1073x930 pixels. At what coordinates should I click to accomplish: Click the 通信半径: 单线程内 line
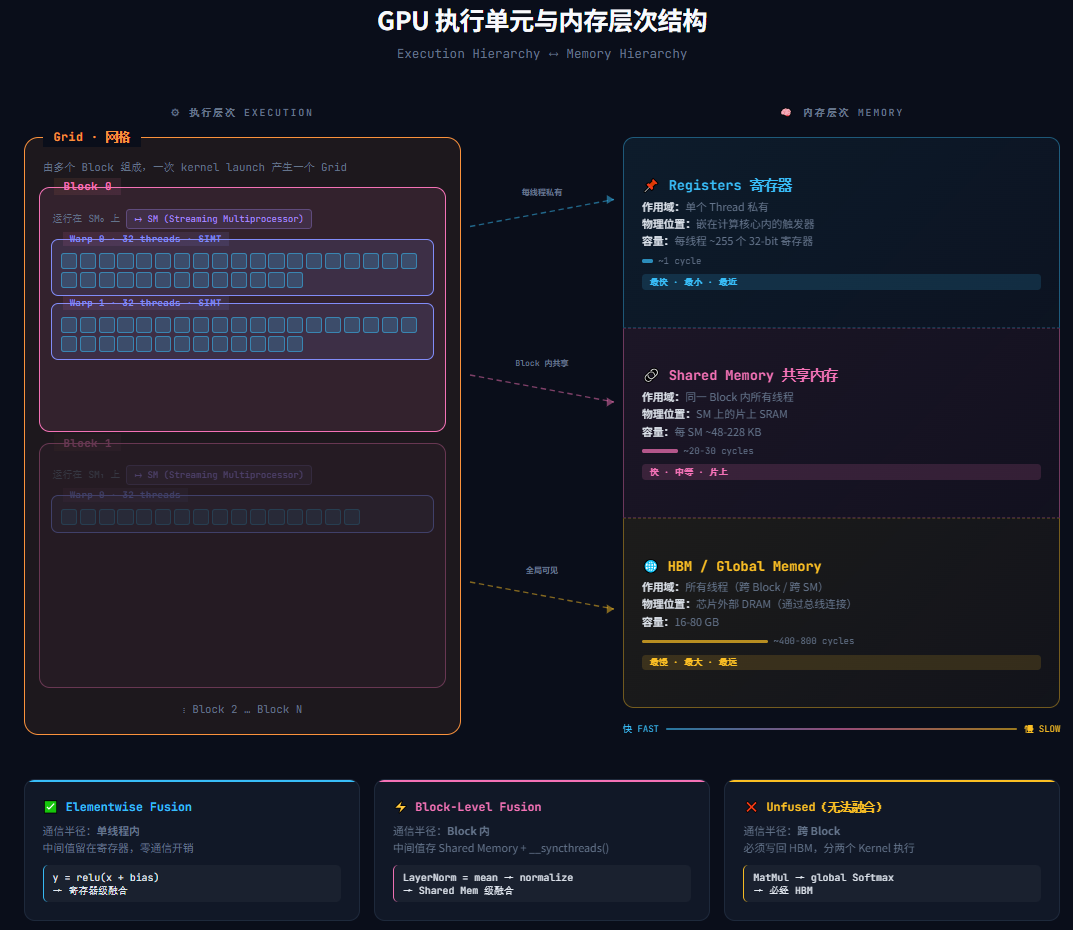click(x=91, y=831)
